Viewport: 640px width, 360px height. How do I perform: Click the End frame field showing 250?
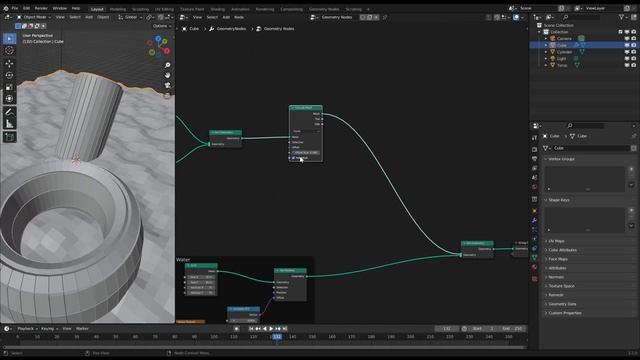[x=513, y=329]
